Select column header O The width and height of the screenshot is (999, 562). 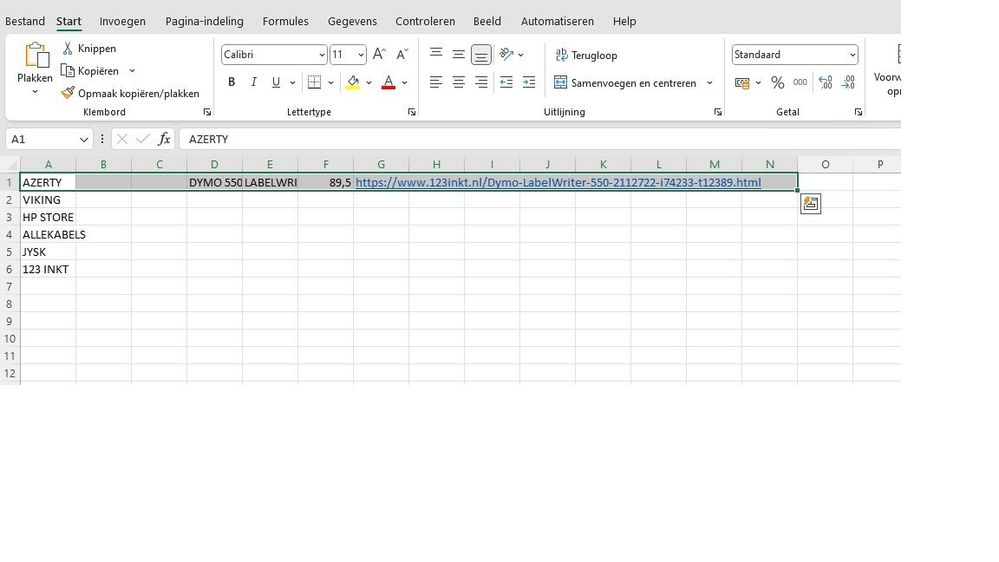825,164
